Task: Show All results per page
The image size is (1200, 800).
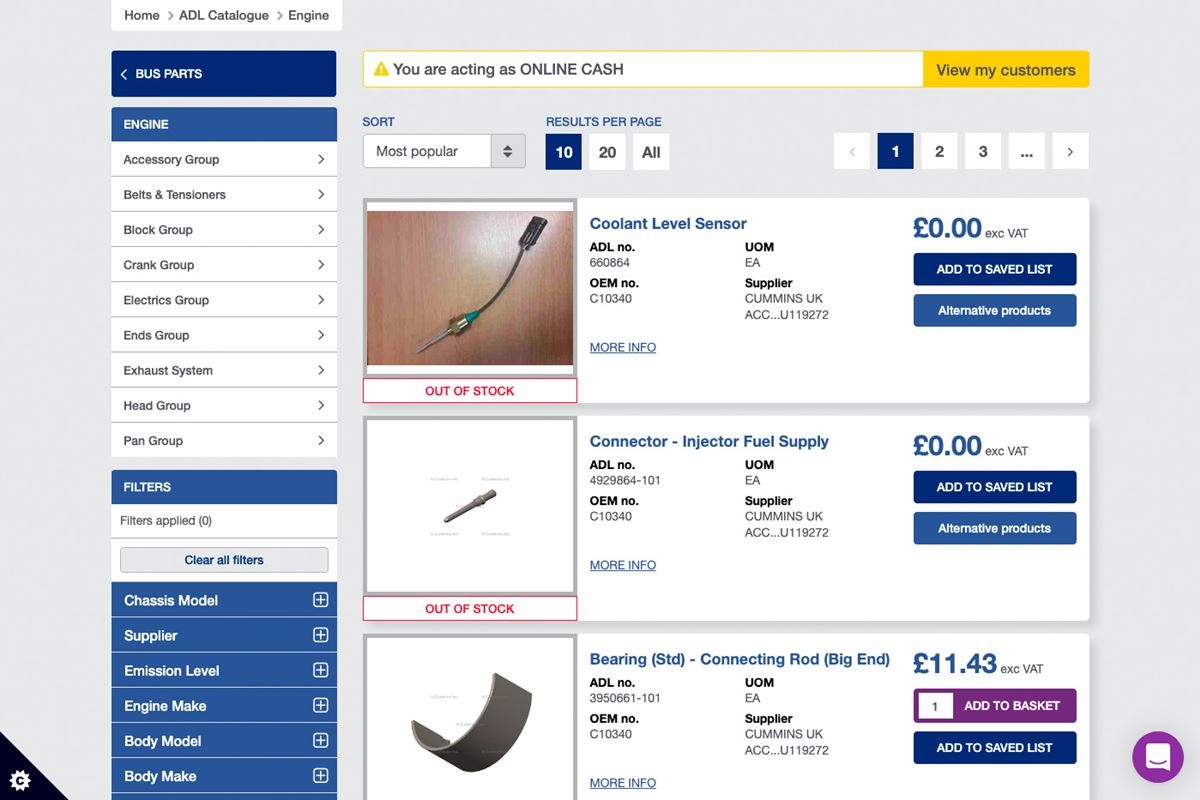Action: pyautogui.click(x=651, y=152)
